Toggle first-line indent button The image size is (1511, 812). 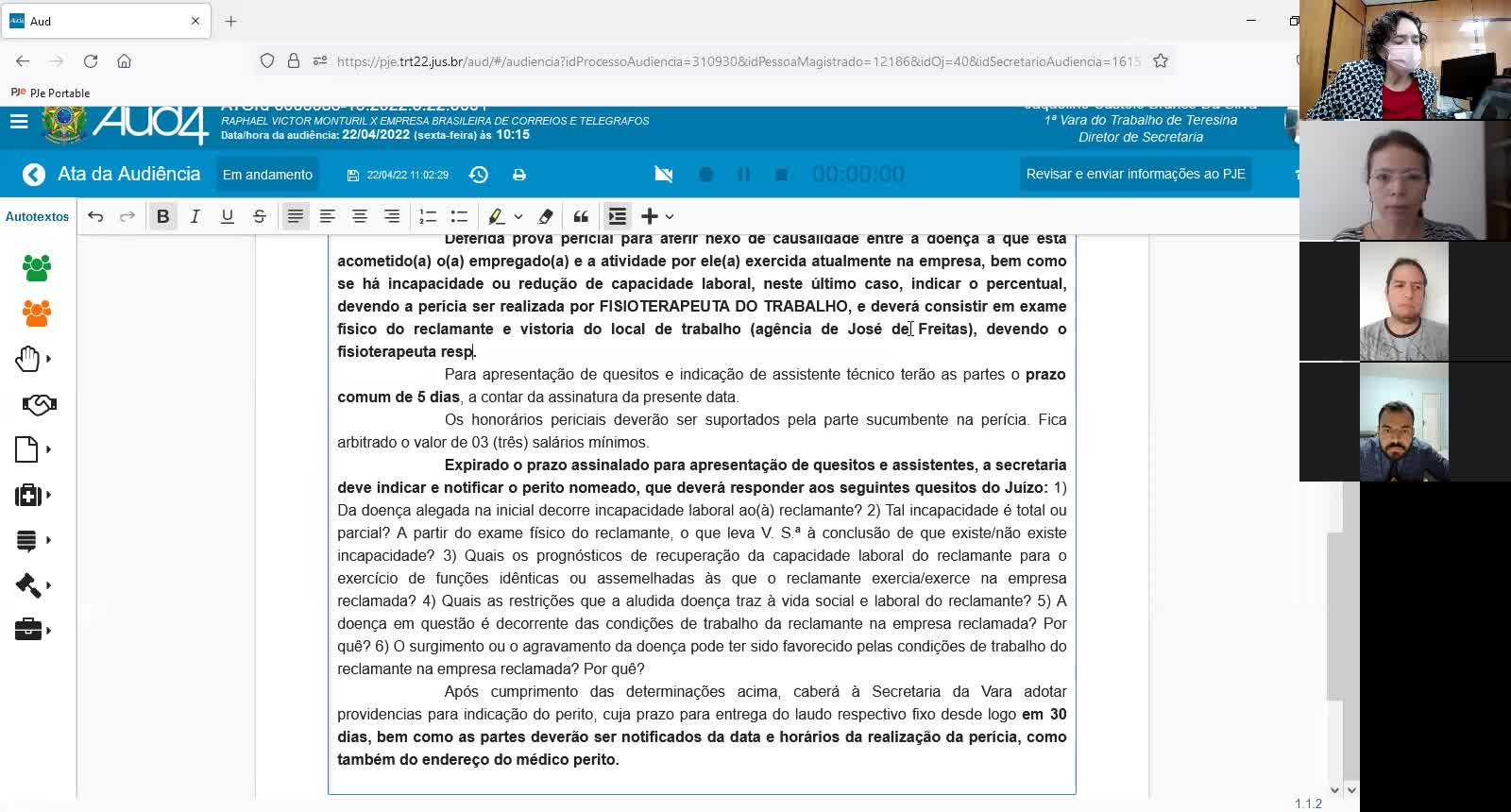(x=618, y=216)
